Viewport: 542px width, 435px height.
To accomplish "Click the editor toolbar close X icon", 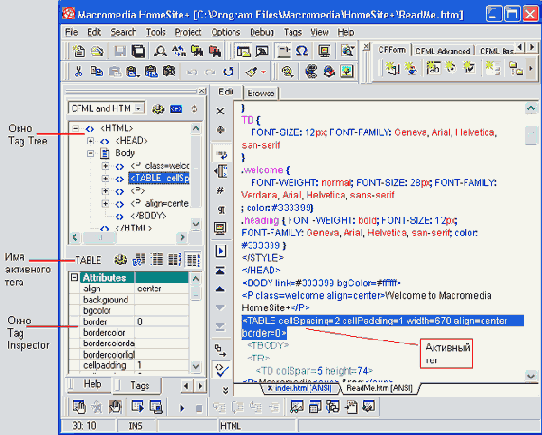I will coord(220,111).
